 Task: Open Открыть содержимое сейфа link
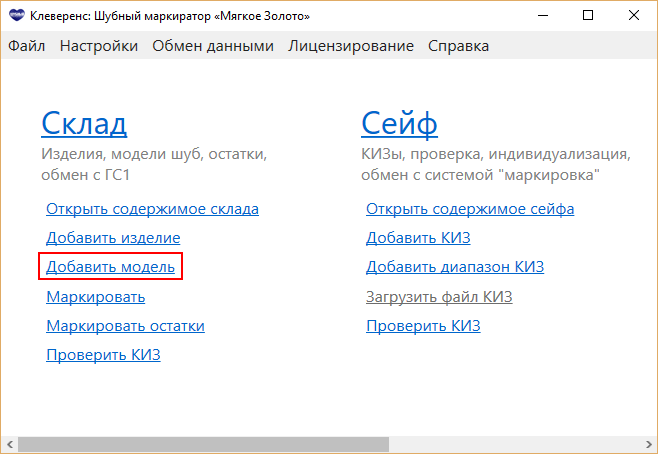(x=470, y=209)
